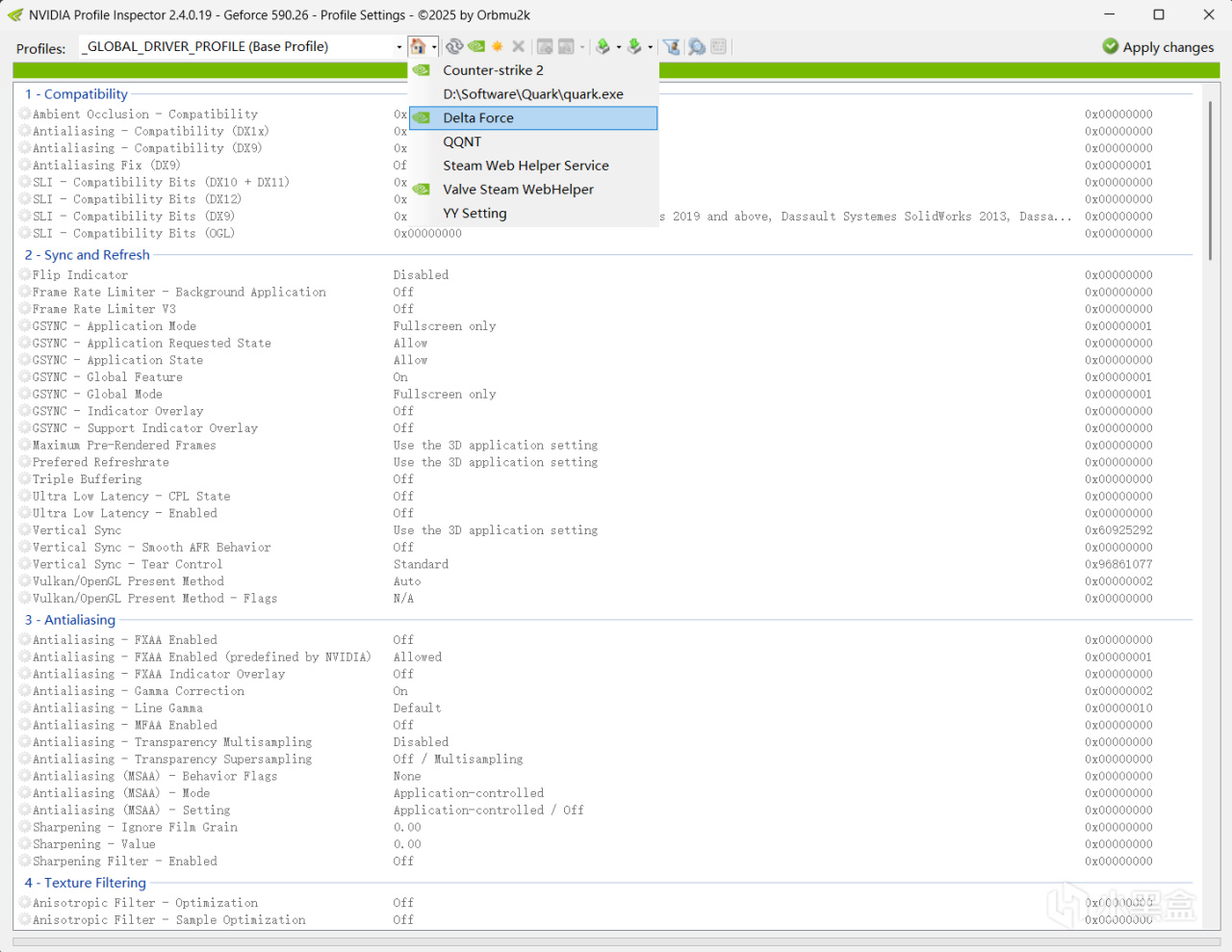Click the gear icon beside Prefered Refreshrate
This screenshot has height=952, width=1232.
(25, 462)
